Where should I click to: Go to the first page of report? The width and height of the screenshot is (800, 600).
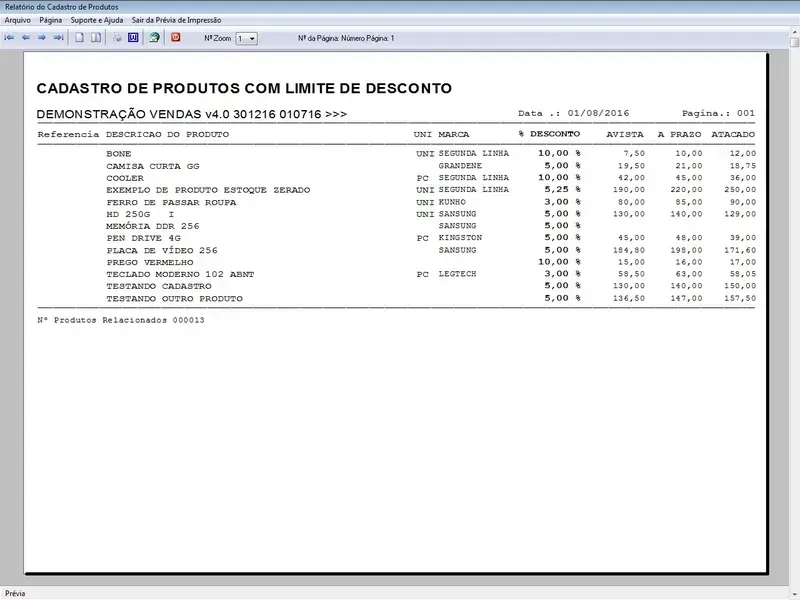(x=10, y=38)
